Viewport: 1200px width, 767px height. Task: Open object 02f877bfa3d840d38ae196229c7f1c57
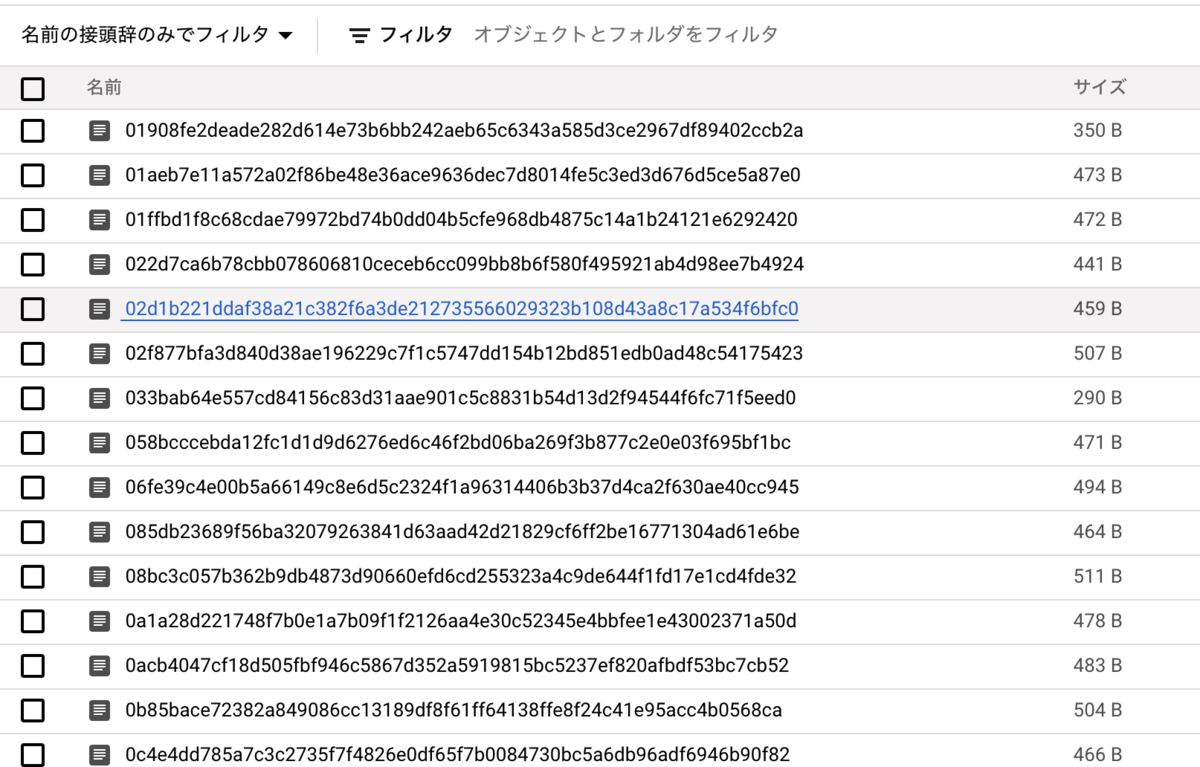[464, 354]
